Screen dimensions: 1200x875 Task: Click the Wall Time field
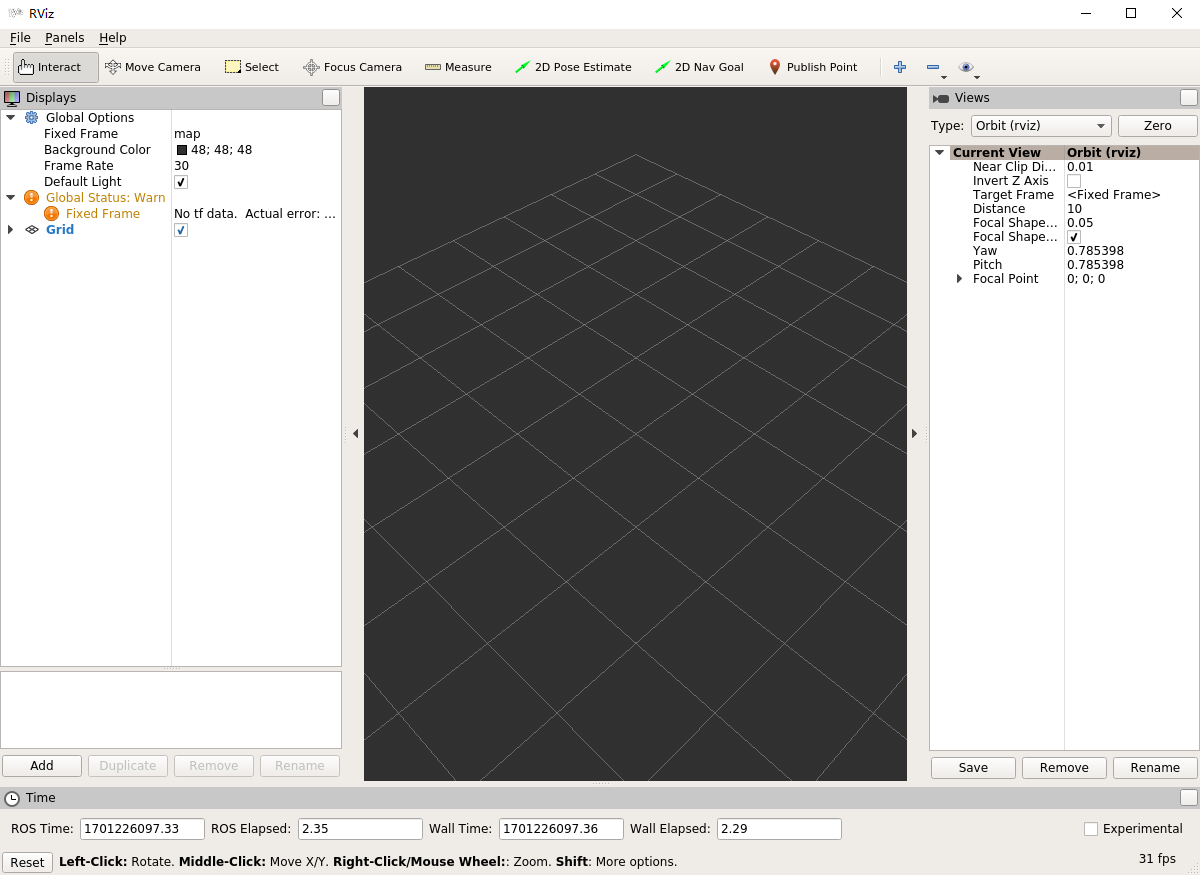(x=561, y=829)
